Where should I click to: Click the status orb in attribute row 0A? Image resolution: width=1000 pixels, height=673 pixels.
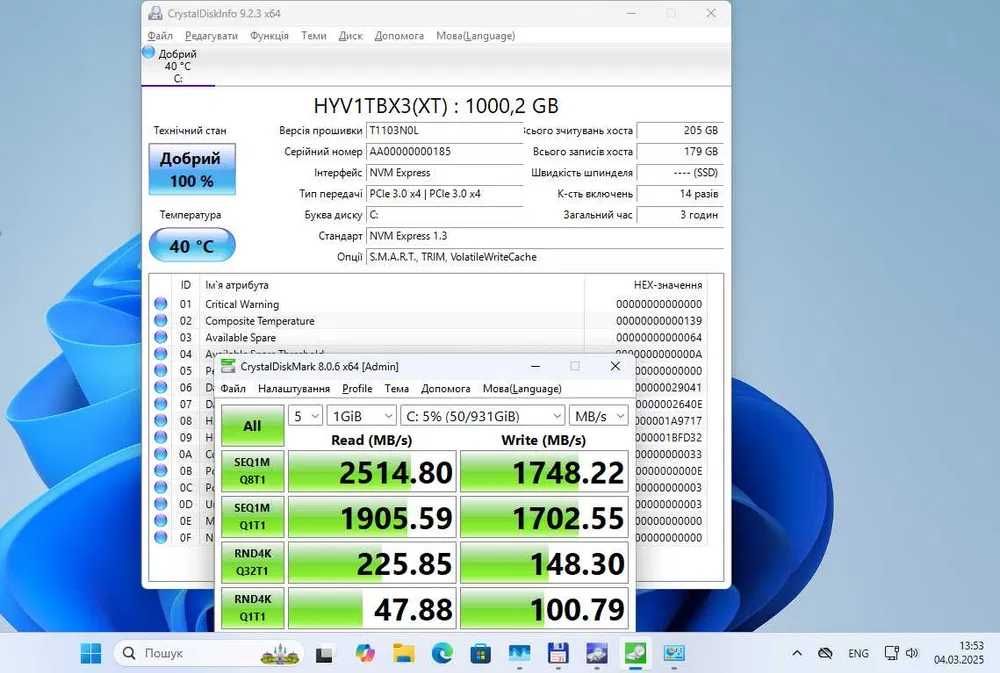coord(161,454)
